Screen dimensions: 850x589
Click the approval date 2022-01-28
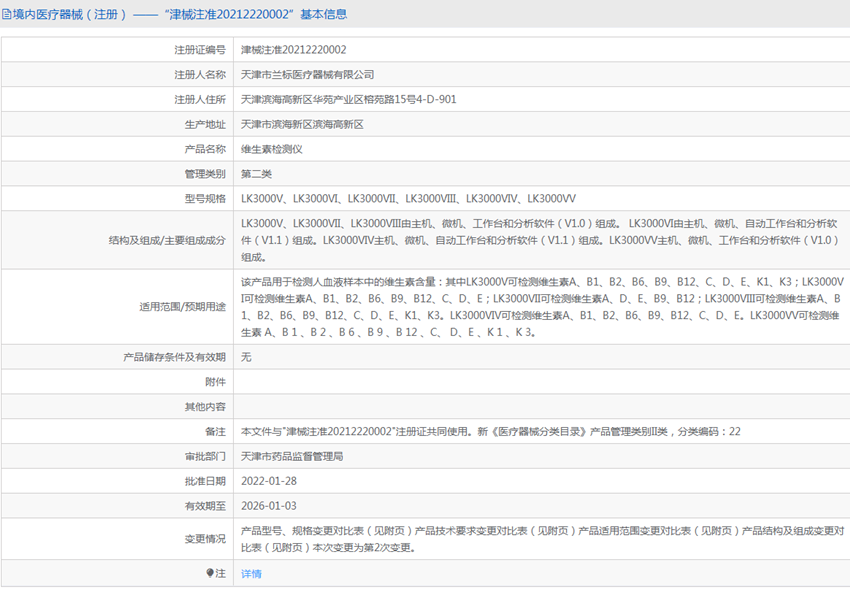269,481
